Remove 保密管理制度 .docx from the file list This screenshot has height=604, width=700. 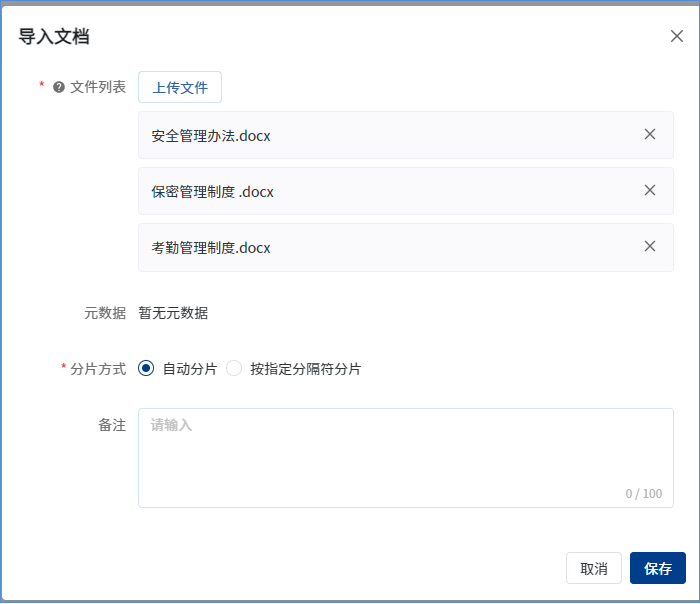650,190
